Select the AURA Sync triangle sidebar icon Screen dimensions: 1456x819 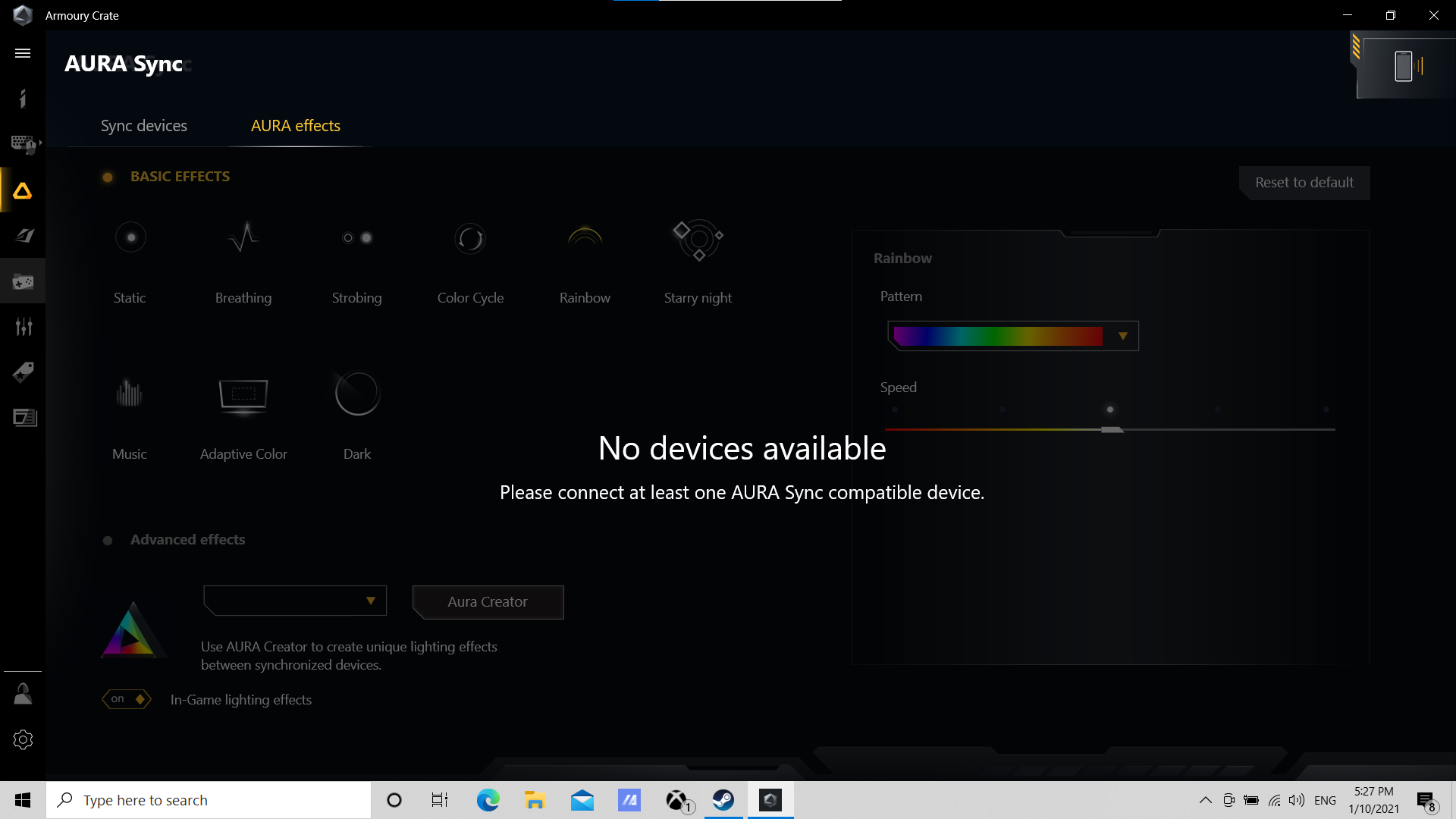pyautogui.click(x=23, y=190)
